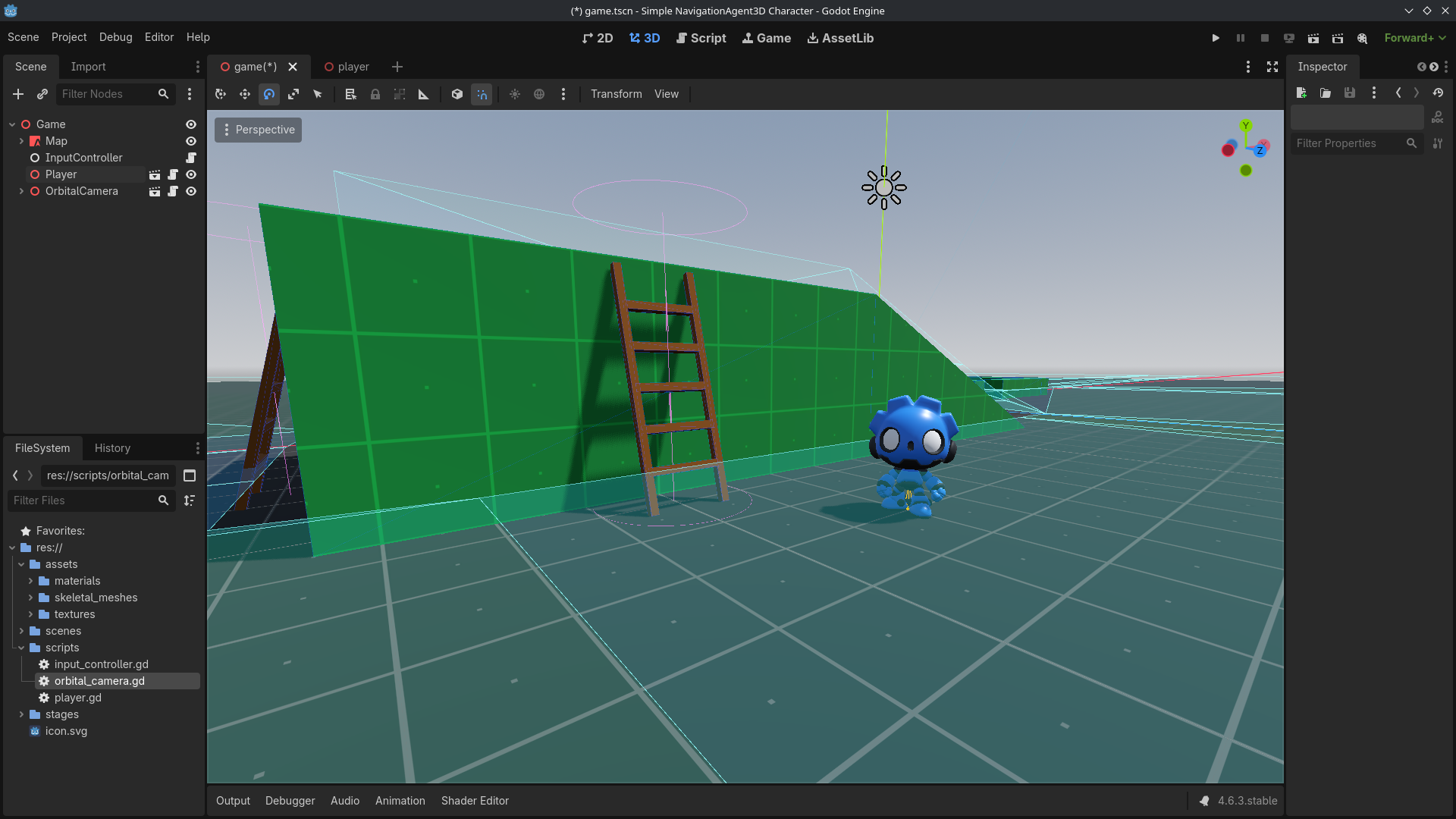Collapse the scripts folder
This screenshot has width=1456, height=819.
tap(21, 648)
